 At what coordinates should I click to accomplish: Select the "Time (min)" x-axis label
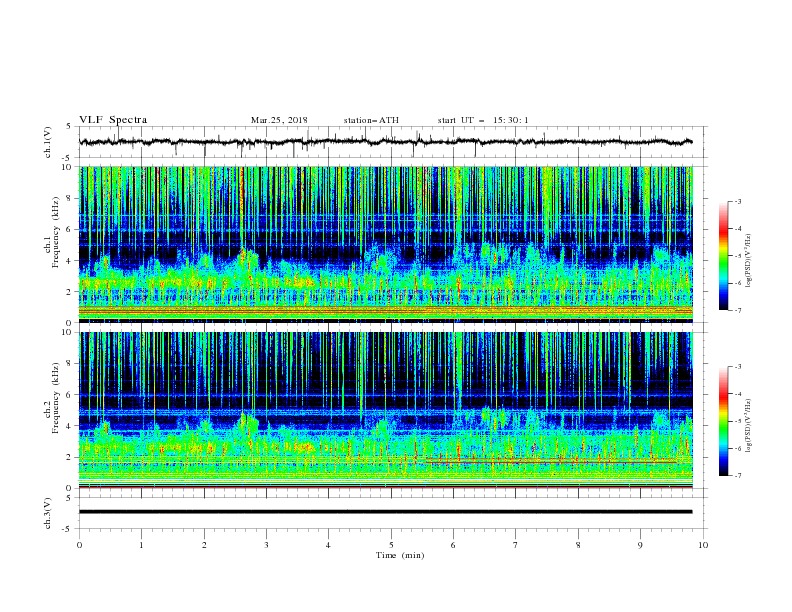[400, 555]
